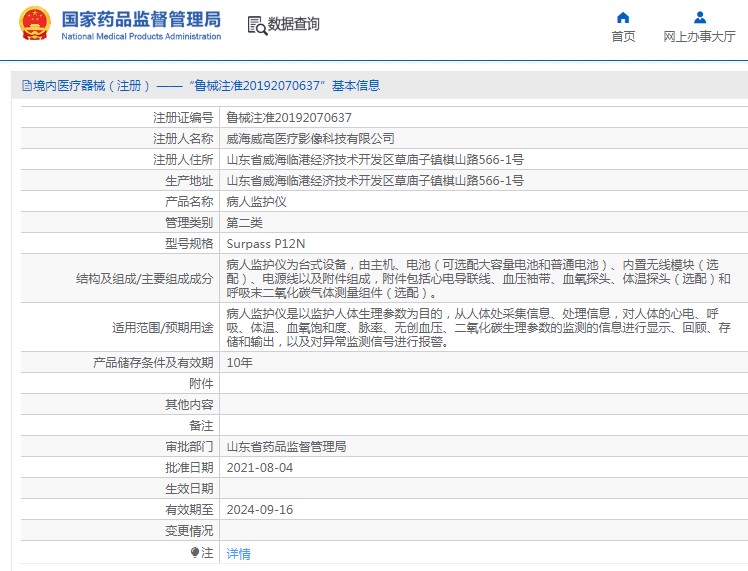748x571 pixels.
Task: Click the national emblem logo
Action: click(x=34, y=24)
